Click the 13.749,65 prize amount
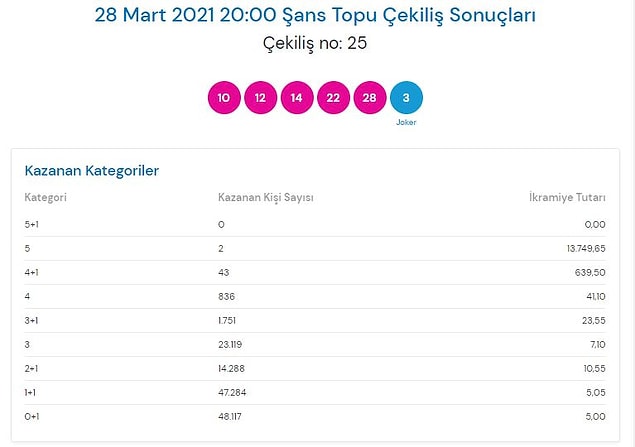Viewport: 635px width, 447px height. (586, 249)
